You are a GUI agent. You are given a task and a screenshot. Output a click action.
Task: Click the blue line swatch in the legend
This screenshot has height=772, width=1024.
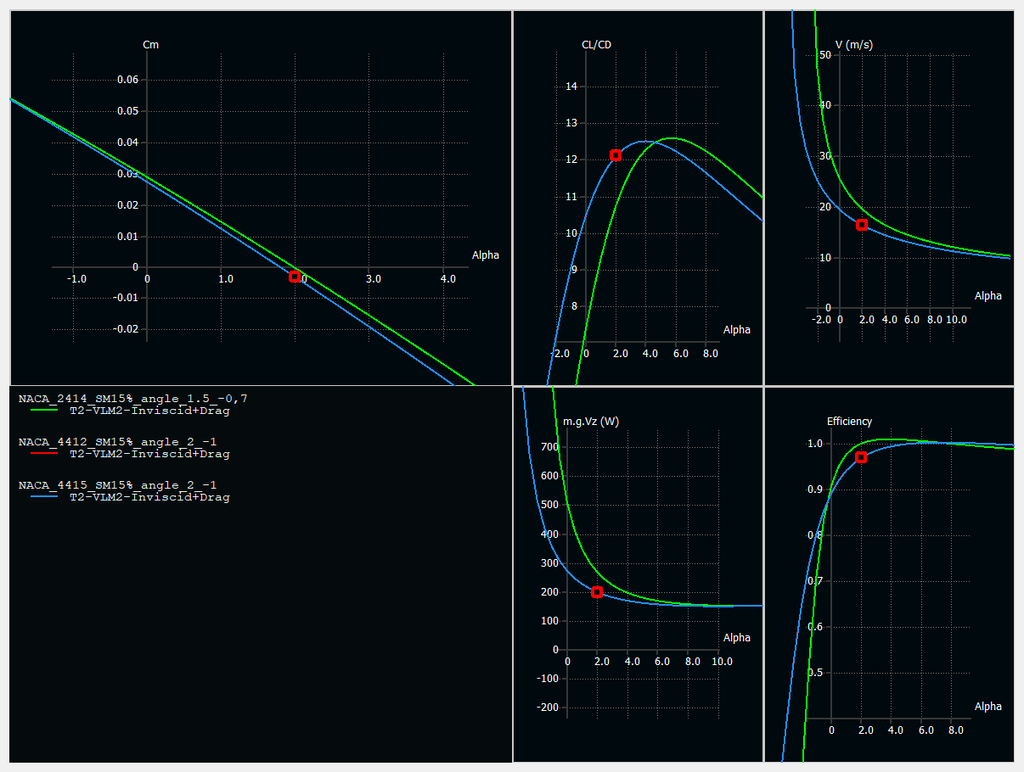click(44, 497)
